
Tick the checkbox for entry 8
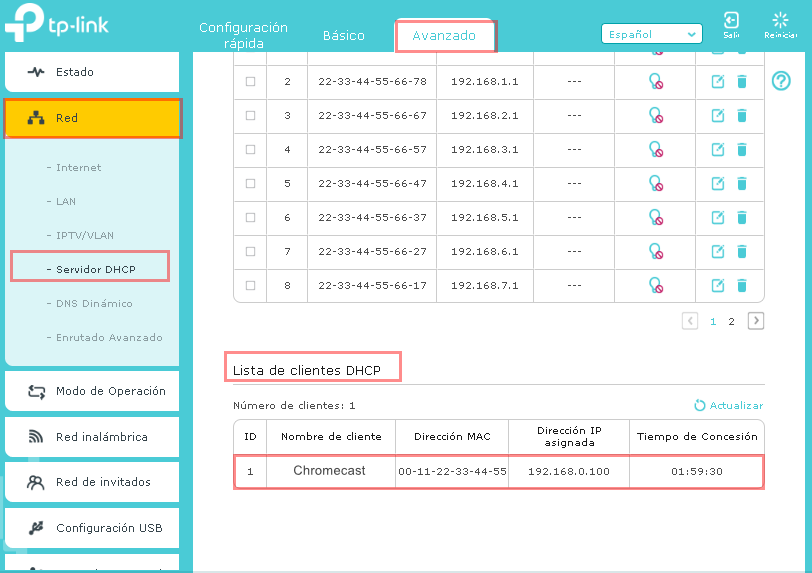pyautogui.click(x=250, y=286)
